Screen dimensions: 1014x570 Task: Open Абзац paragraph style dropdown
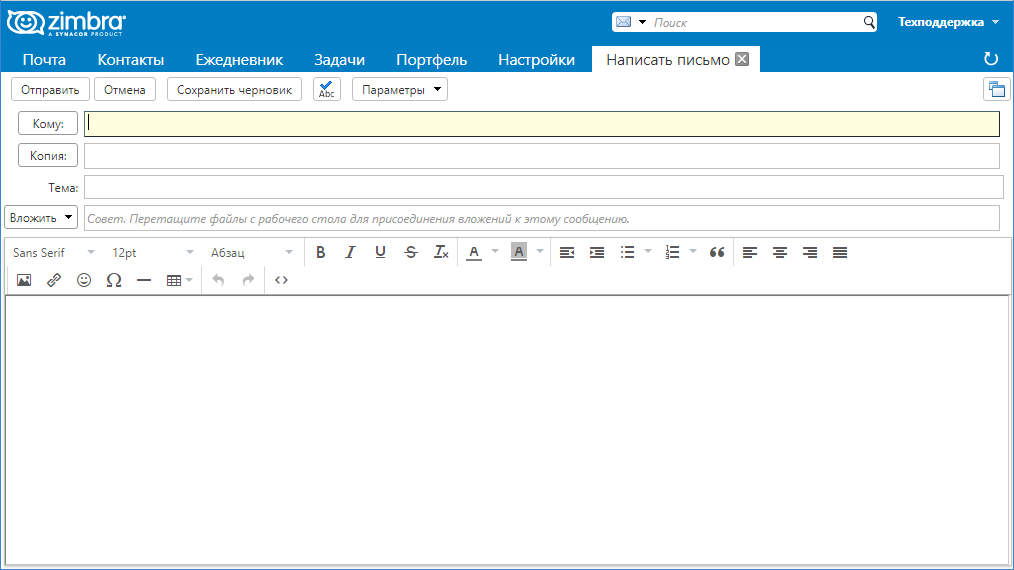click(251, 252)
